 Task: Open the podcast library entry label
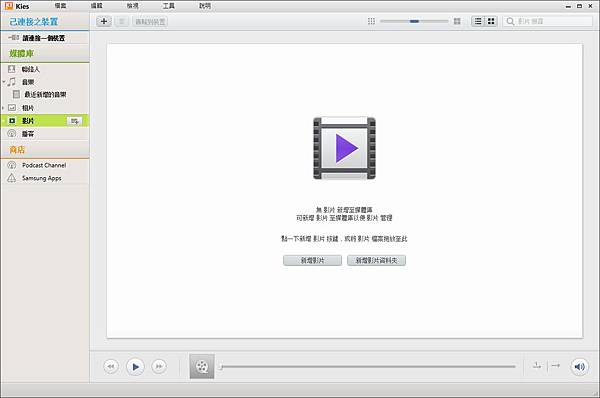[28, 134]
